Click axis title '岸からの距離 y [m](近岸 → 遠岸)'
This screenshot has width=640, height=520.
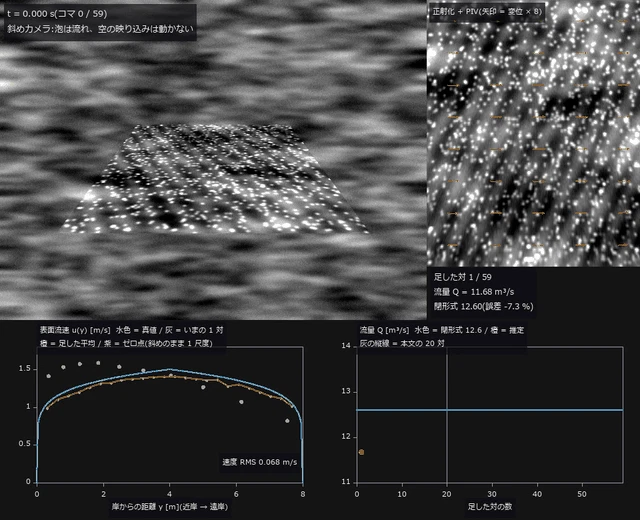[170, 507]
